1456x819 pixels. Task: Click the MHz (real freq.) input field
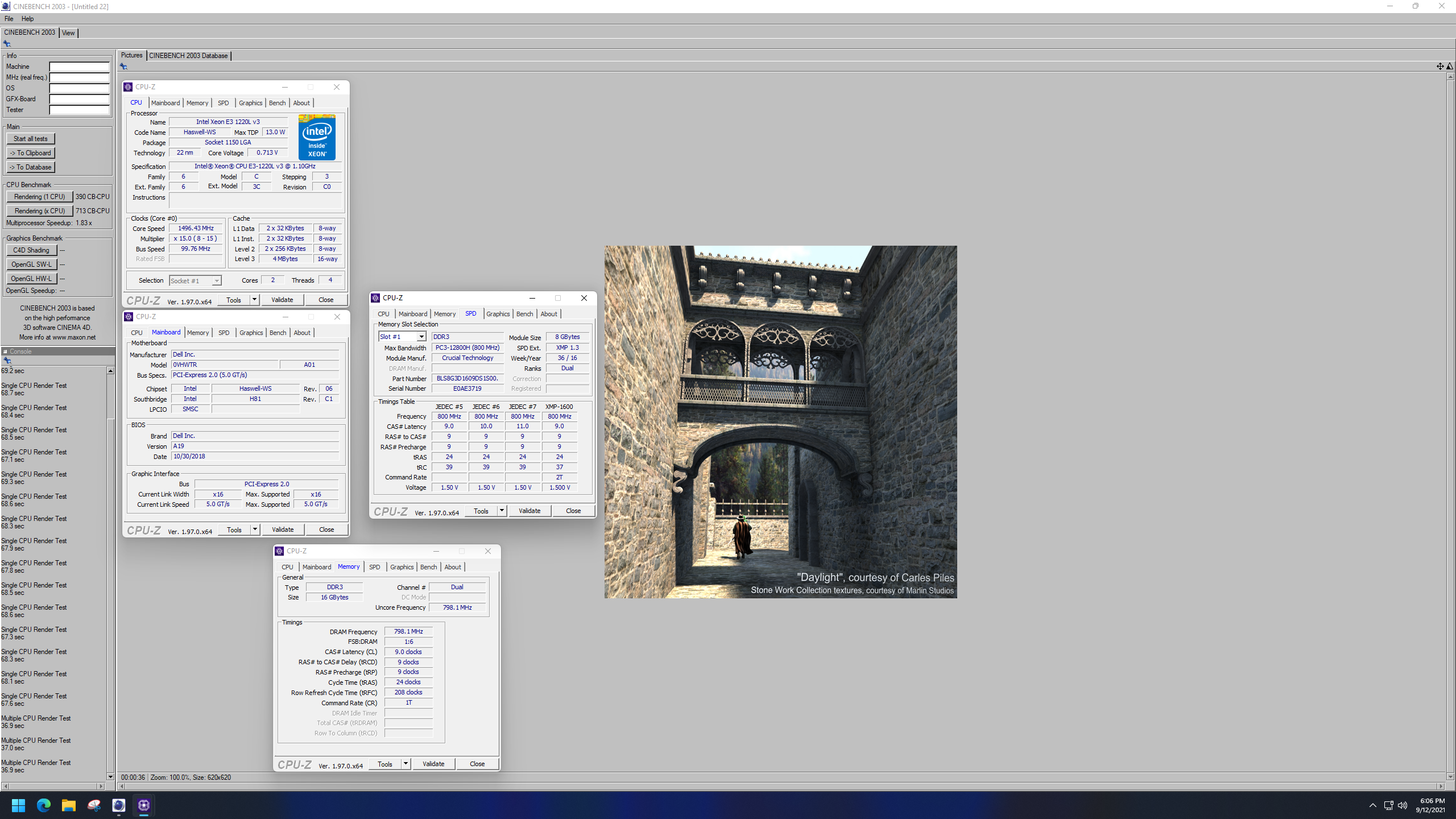pos(79,77)
